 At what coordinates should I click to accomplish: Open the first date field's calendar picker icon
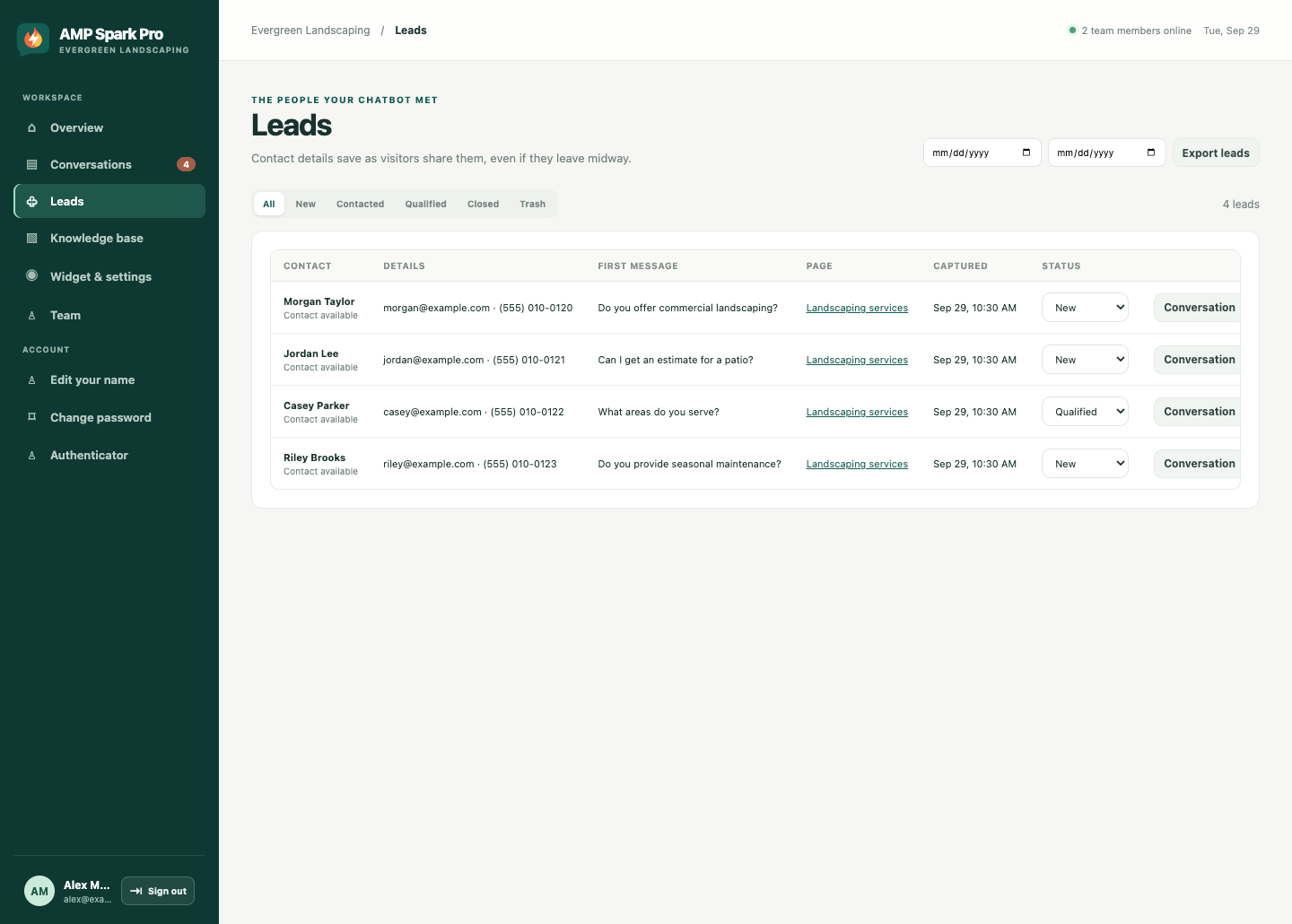[1026, 153]
